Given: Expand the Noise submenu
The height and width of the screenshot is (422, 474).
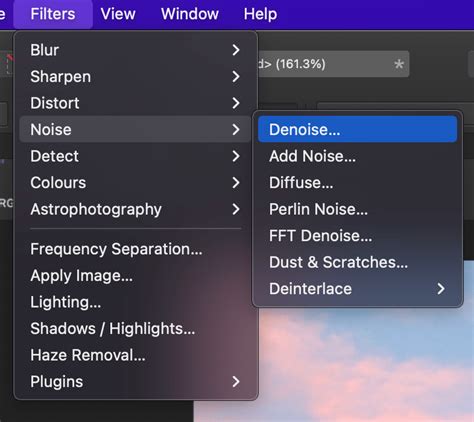Looking at the screenshot, I should pyautogui.click(x=135, y=129).
